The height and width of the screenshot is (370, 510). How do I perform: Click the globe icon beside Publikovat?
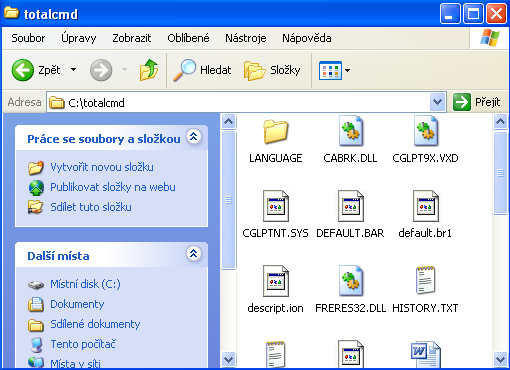click(x=36, y=187)
